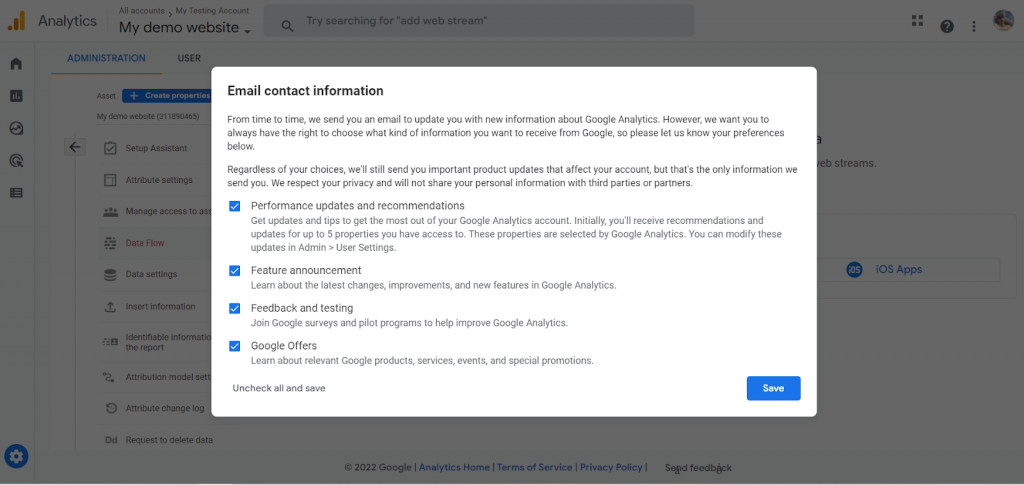Viewport: 1024px width, 485px height.
Task: Open the Reports bar chart icon
Action: [16, 96]
